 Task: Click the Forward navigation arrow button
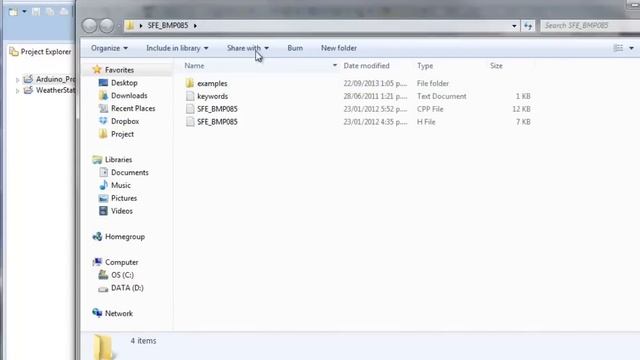(107, 26)
